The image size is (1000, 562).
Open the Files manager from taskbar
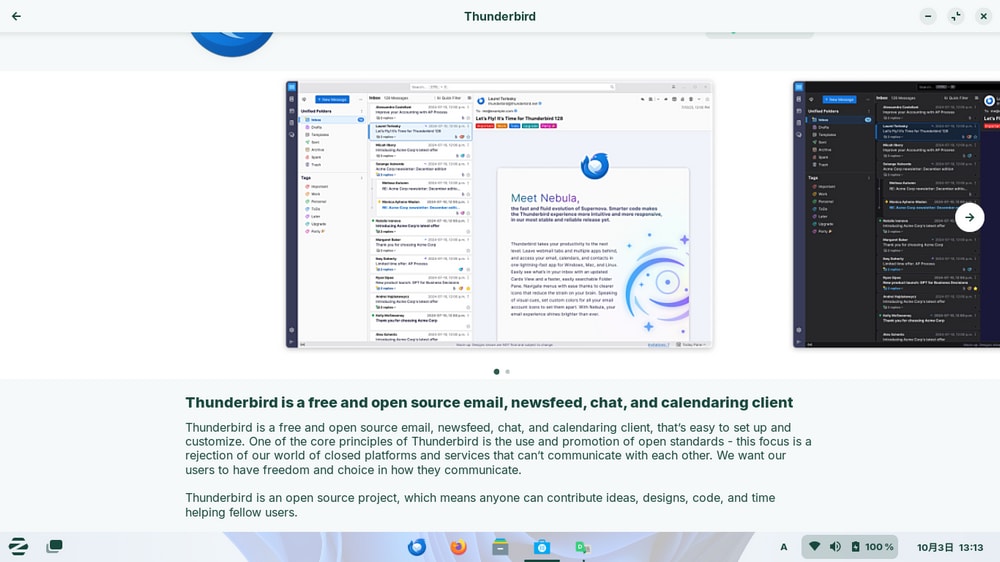point(500,547)
